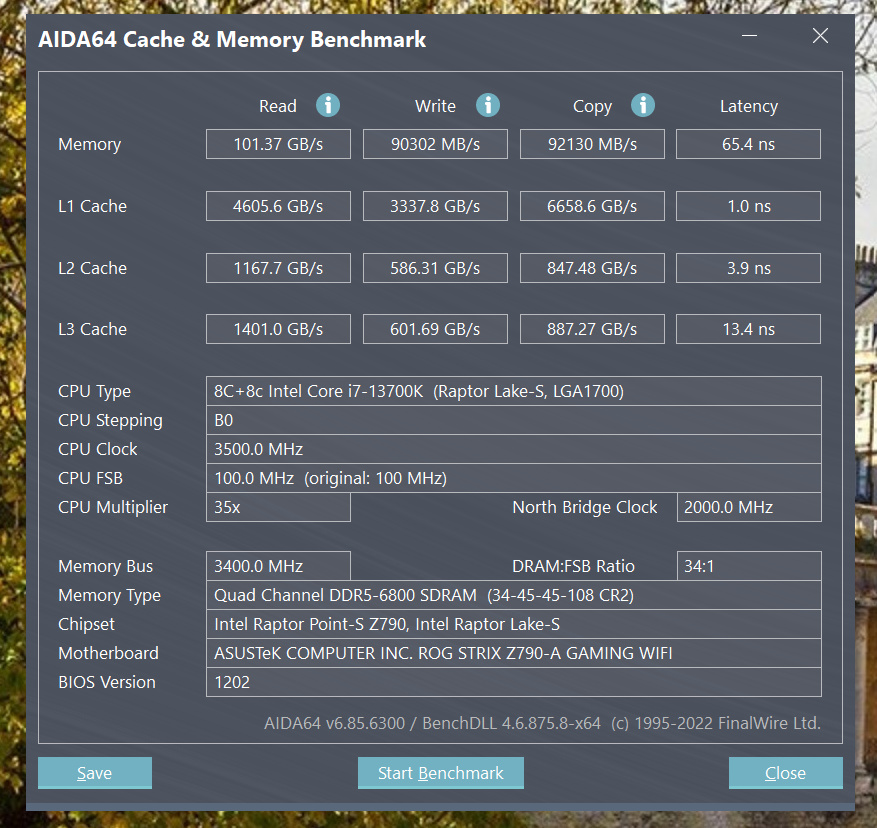Click the Read info icon
The width and height of the screenshot is (877, 828).
pyautogui.click(x=328, y=105)
